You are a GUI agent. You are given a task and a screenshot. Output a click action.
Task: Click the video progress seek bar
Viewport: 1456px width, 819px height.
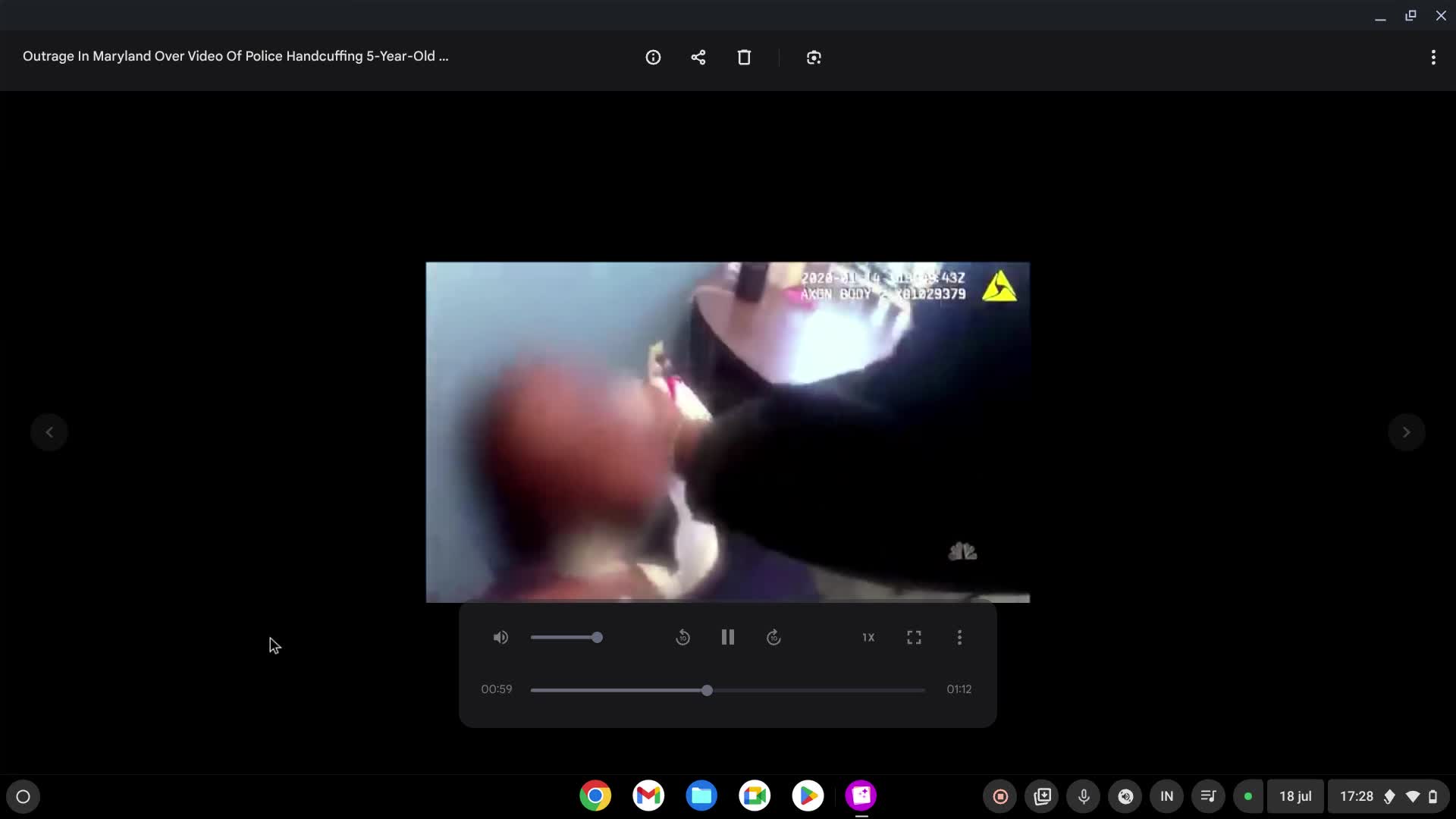tap(728, 691)
